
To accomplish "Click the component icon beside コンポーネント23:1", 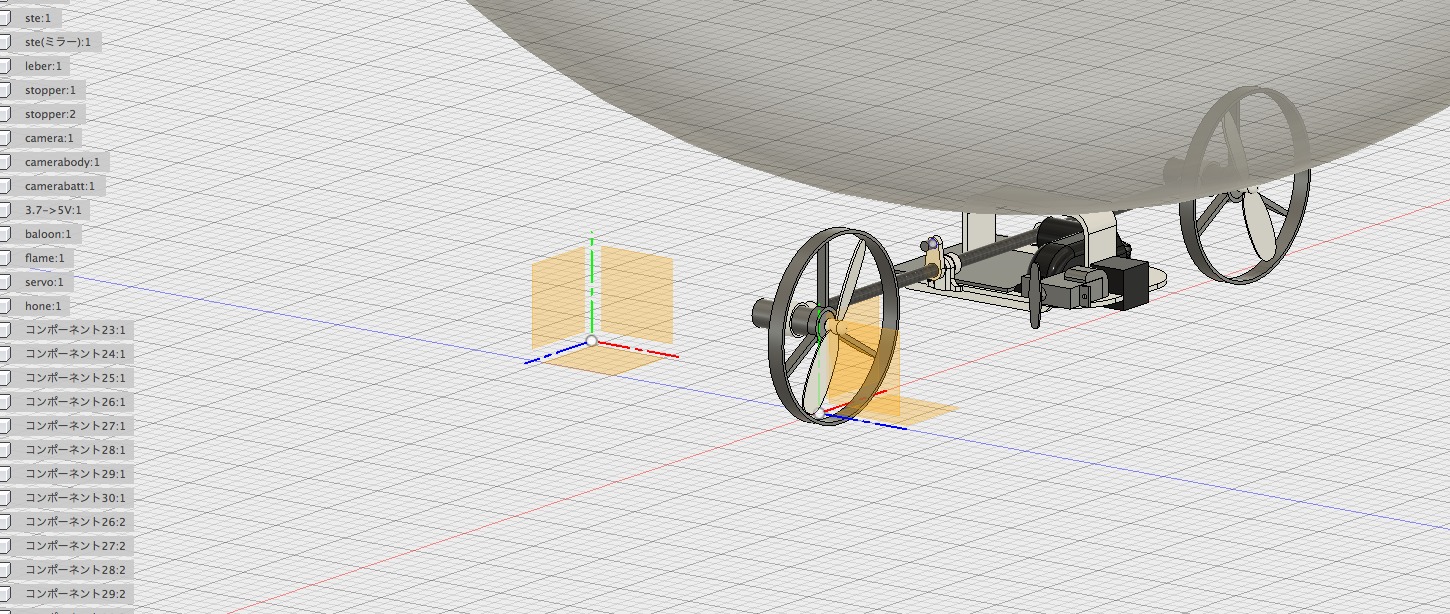I will 4,330.
